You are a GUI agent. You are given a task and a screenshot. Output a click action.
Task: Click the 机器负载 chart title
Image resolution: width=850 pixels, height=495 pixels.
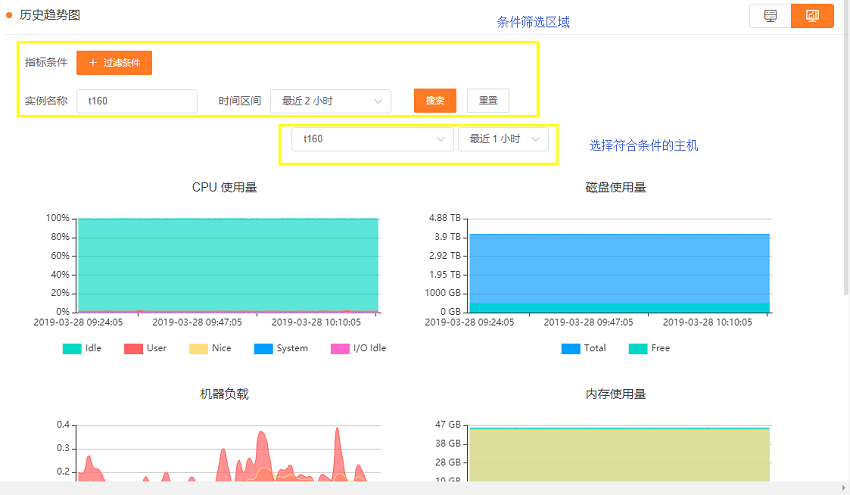(x=224, y=394)
